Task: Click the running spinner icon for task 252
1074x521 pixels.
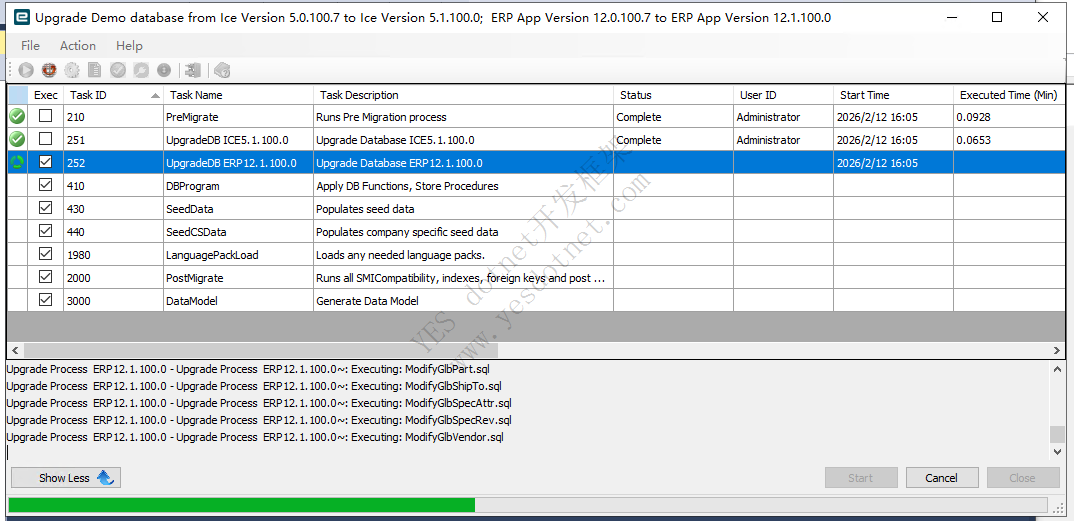Action: click(17, 163)
